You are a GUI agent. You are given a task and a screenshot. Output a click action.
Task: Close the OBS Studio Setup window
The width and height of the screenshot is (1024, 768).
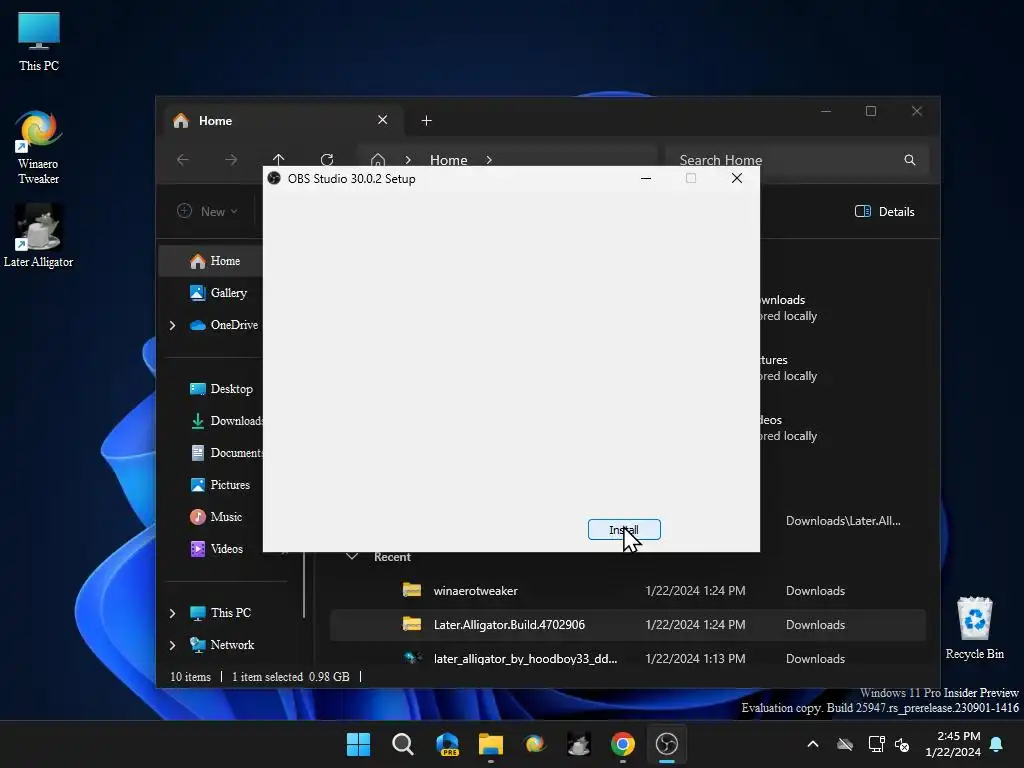pos(737,178)
